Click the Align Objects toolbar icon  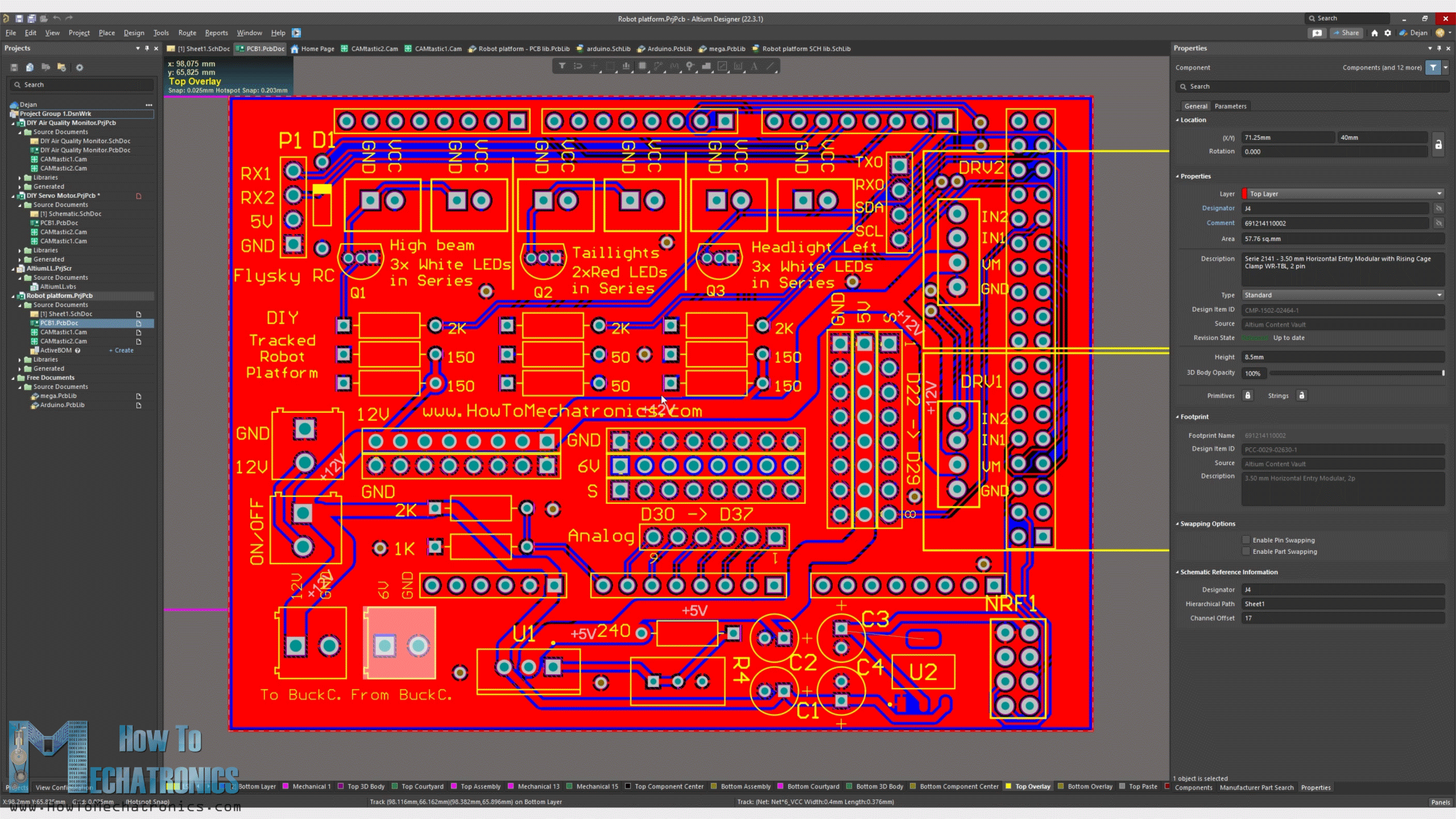[x=626, y=66]
